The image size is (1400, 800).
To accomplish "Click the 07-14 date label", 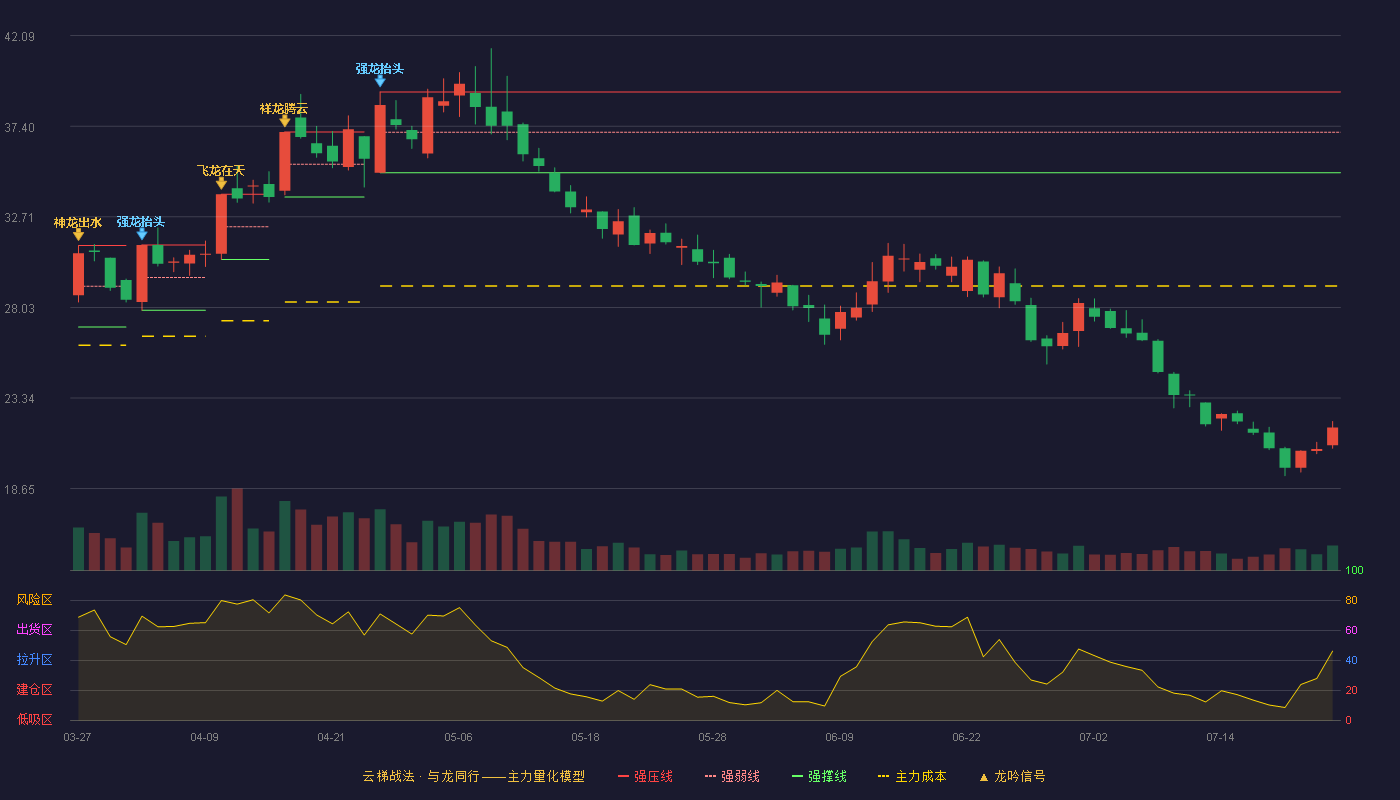I will pos(1220,737).
